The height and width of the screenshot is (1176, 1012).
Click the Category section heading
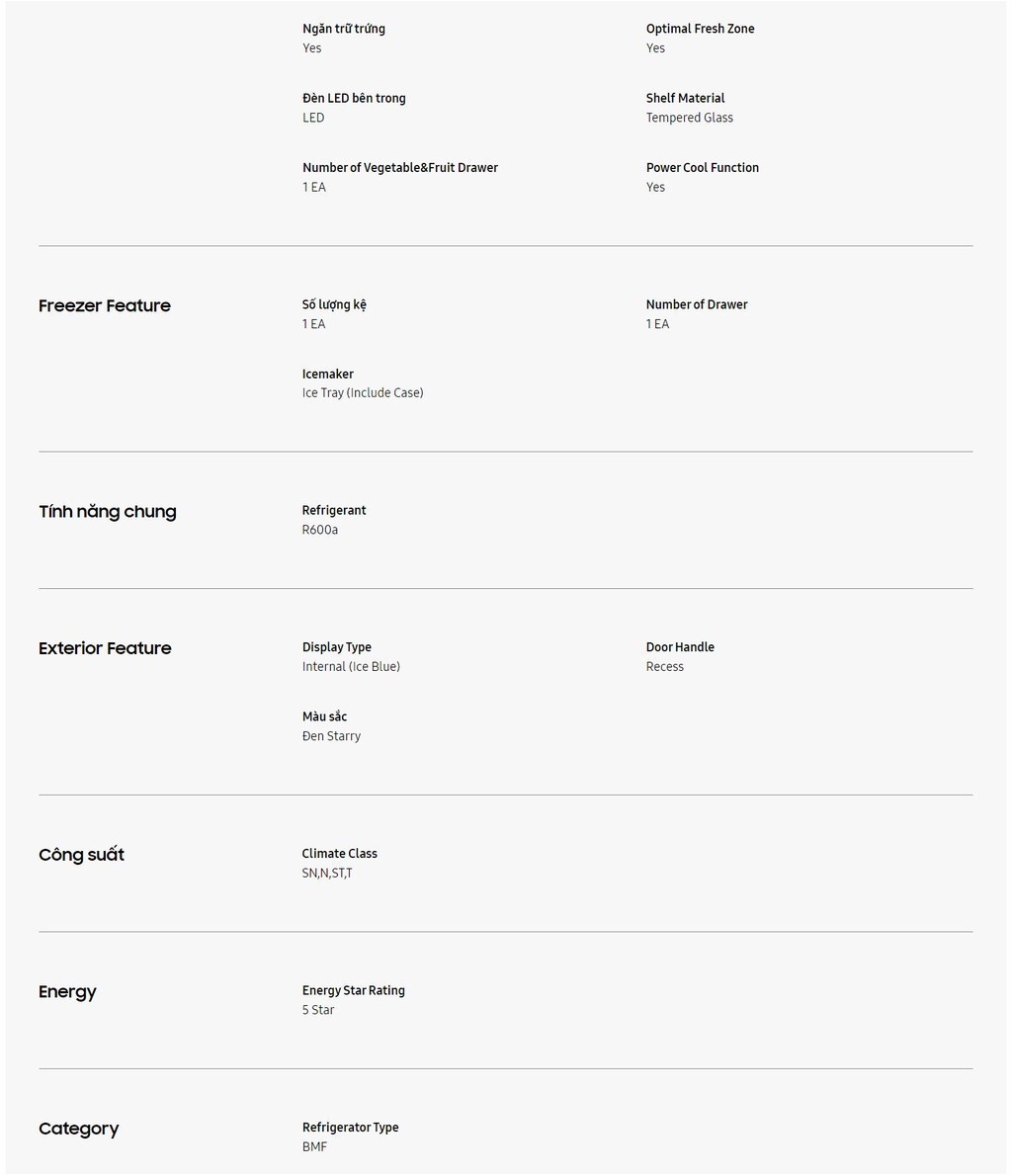click(x=79, y=1129)
